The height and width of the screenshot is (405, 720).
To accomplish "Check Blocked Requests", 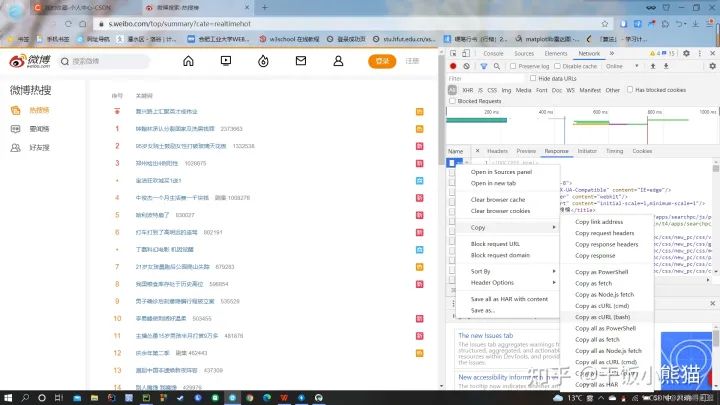I will coord(452,101).
